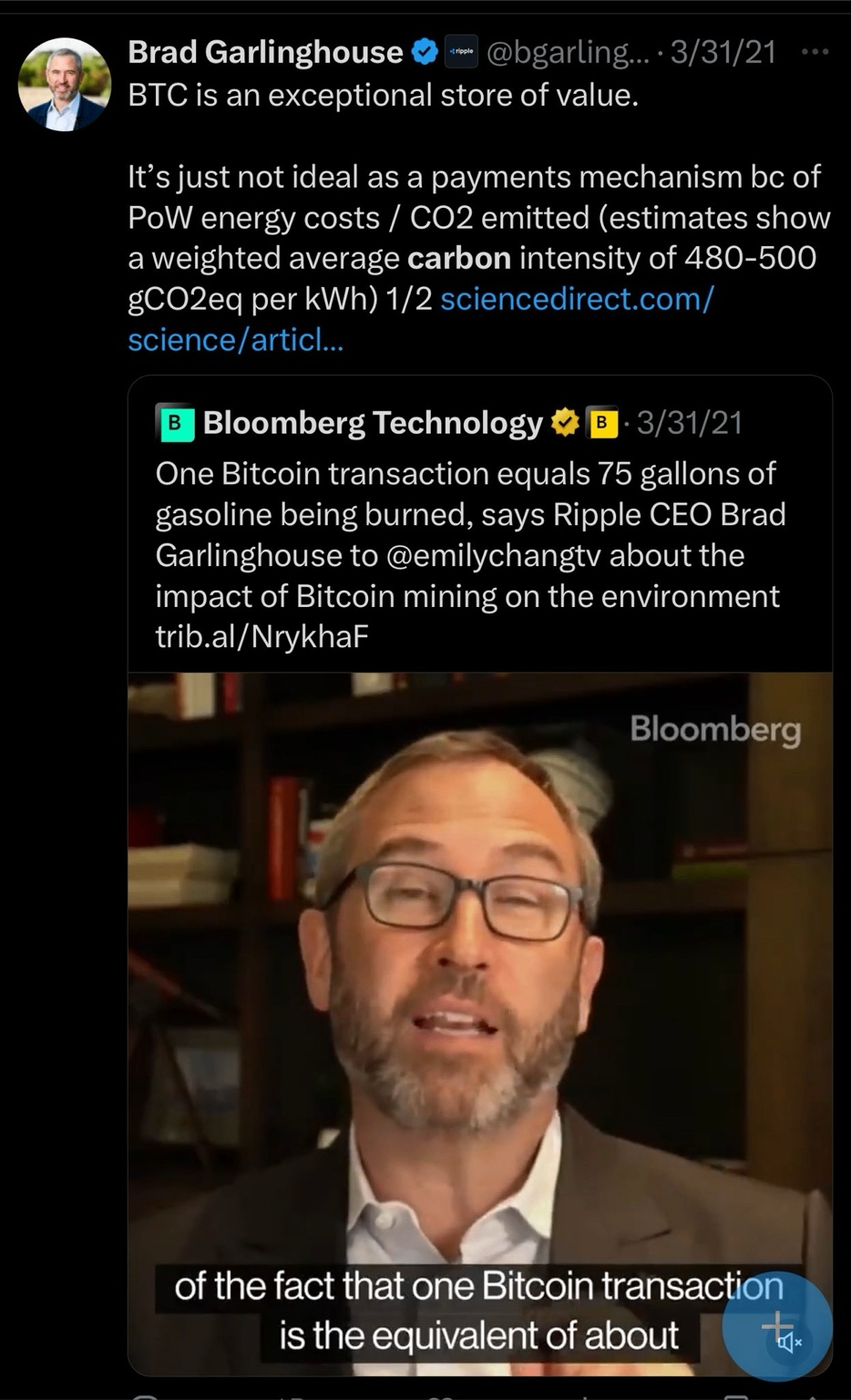Open the @bgarling... handle link

tap(569, 53)
